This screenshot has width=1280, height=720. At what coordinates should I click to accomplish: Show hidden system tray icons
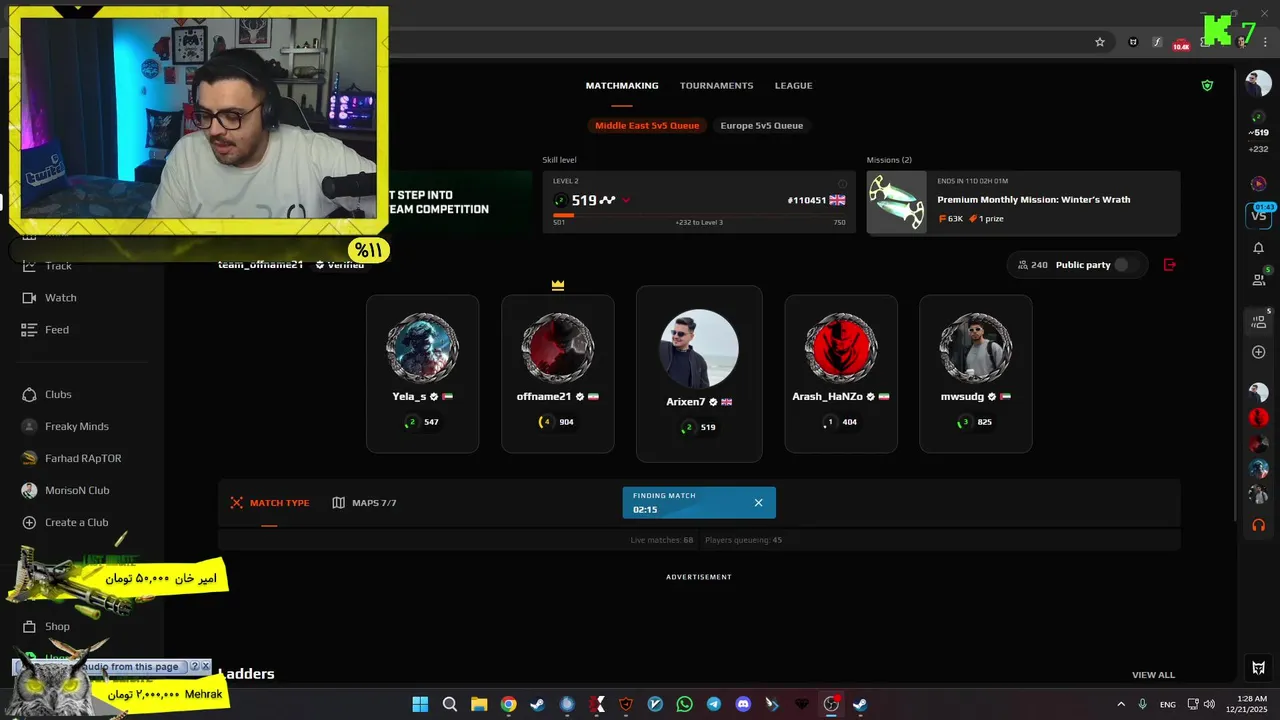coord(1123,704)
